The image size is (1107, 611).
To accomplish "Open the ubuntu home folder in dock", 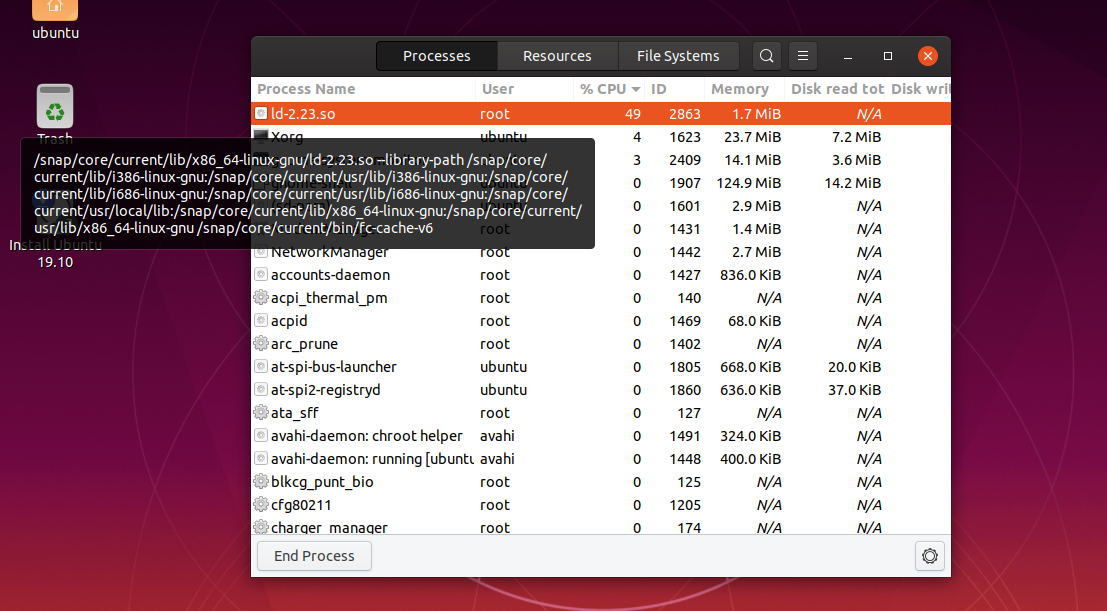I will pos(54,10).
